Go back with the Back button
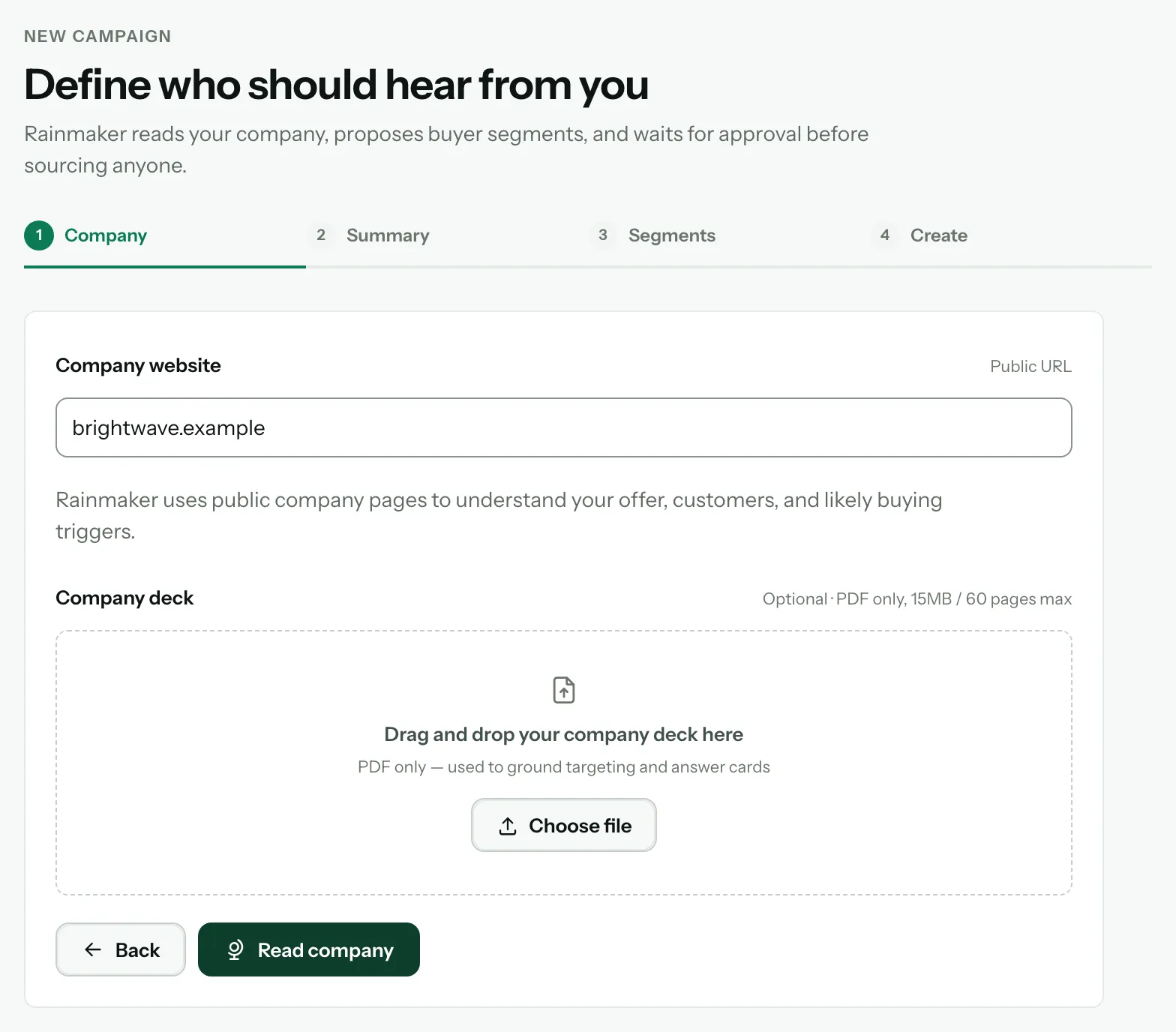The width and height of the screenshot is (1176, 1032). click(x=121, y=949)
